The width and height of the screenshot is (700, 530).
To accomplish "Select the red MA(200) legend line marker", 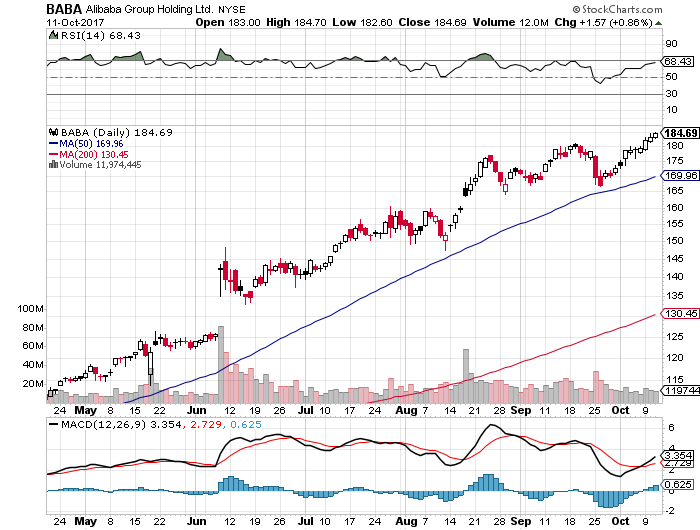I will (x=53, y=155).
